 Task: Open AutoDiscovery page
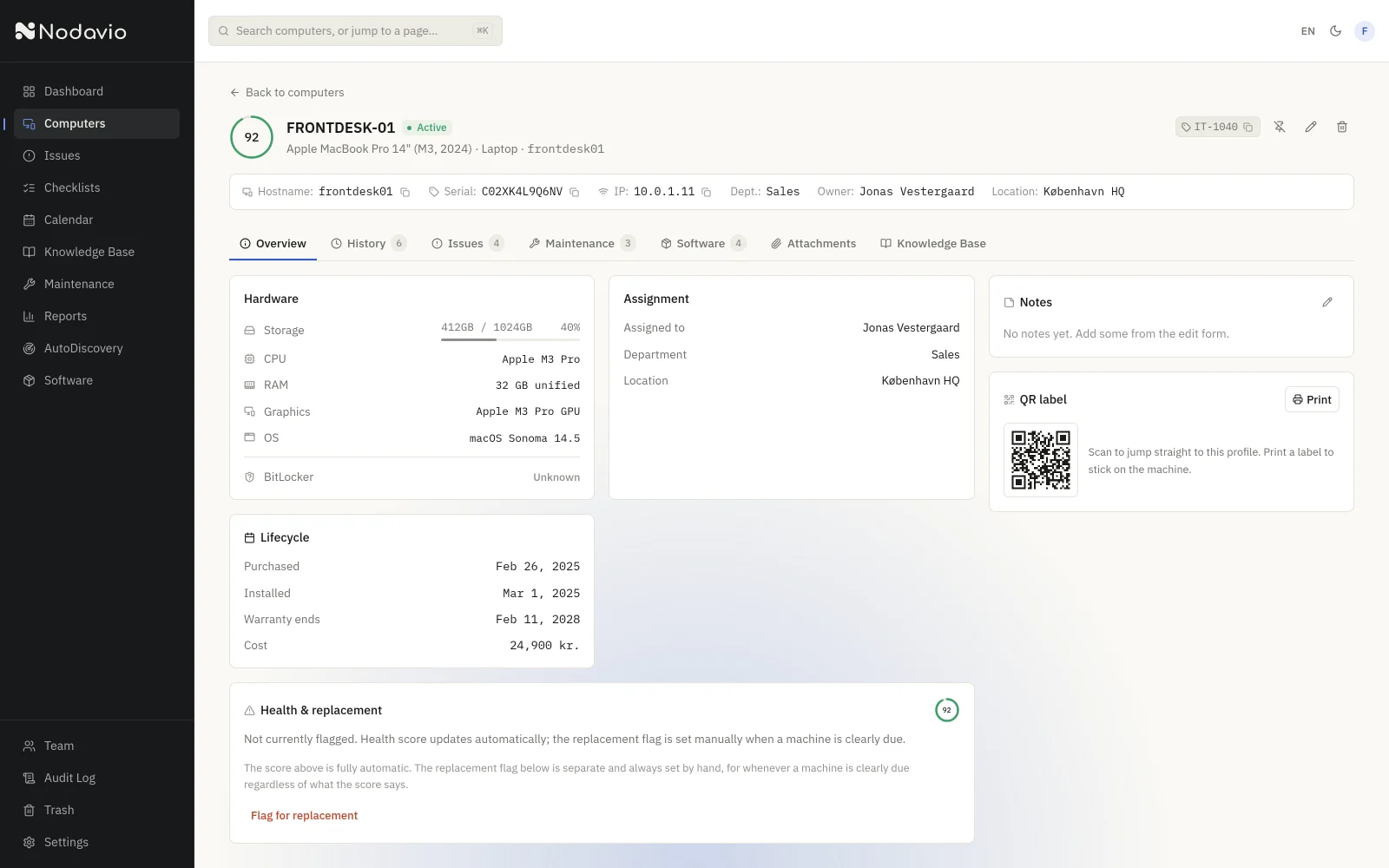[96, 348]
